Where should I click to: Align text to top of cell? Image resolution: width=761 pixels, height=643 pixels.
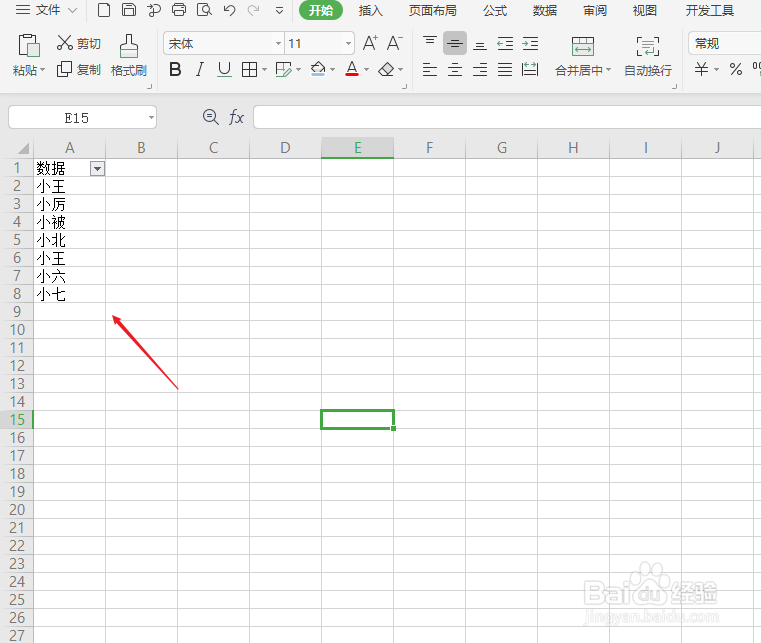tap(430, 43)
